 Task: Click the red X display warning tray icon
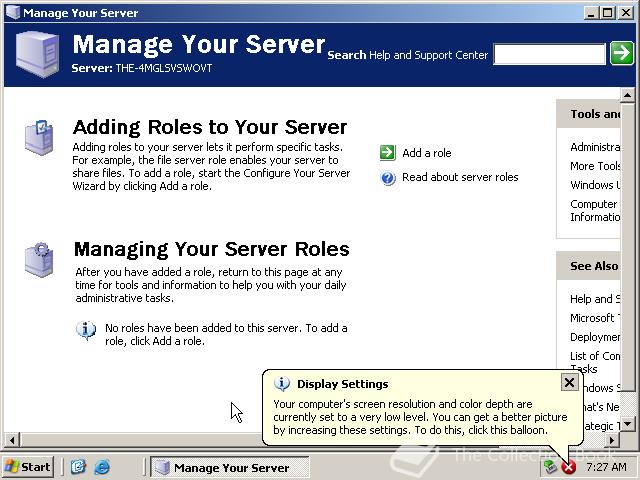pos(568,467)
